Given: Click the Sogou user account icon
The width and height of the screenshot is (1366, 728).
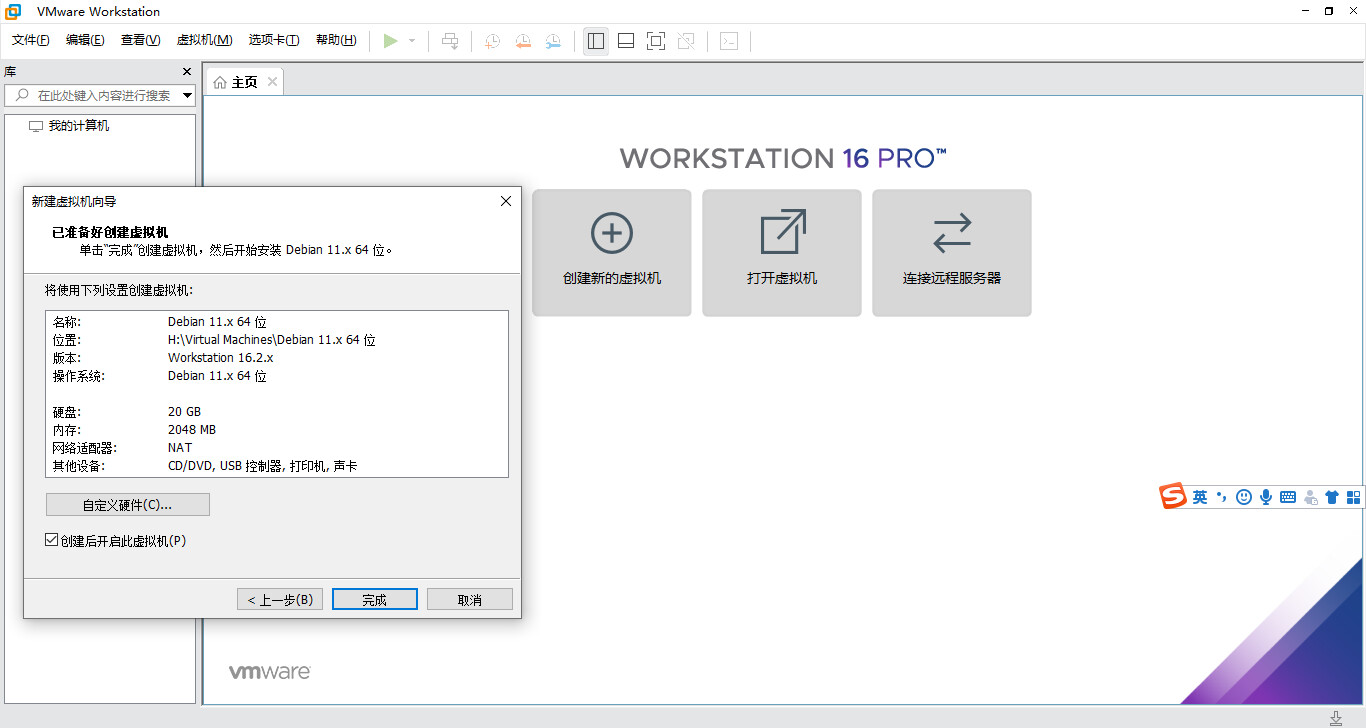Looking at the screenshot, I should tap(1310, 497).
